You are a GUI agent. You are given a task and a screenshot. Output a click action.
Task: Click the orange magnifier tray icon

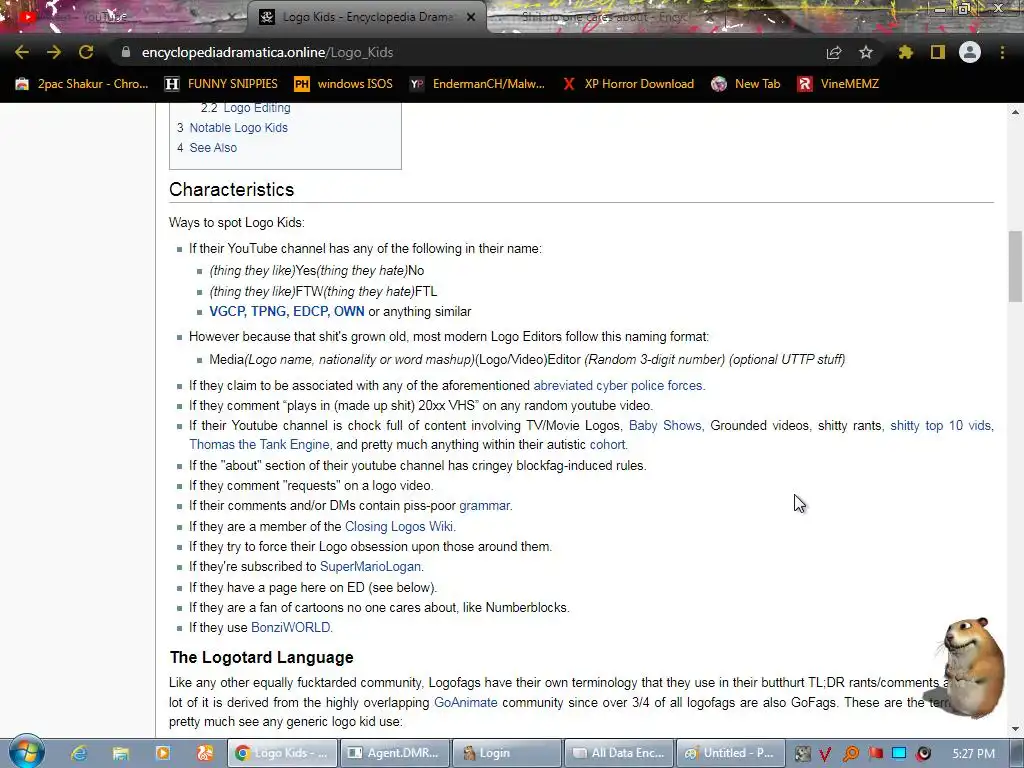tap(850, 754)
